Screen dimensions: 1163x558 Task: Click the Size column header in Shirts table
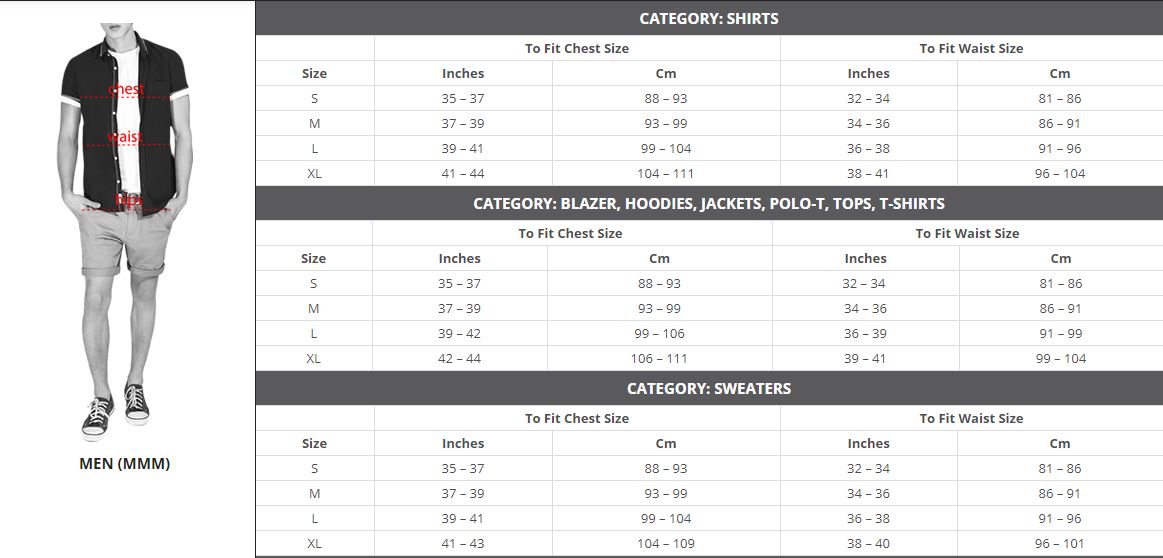pos(314,73)
